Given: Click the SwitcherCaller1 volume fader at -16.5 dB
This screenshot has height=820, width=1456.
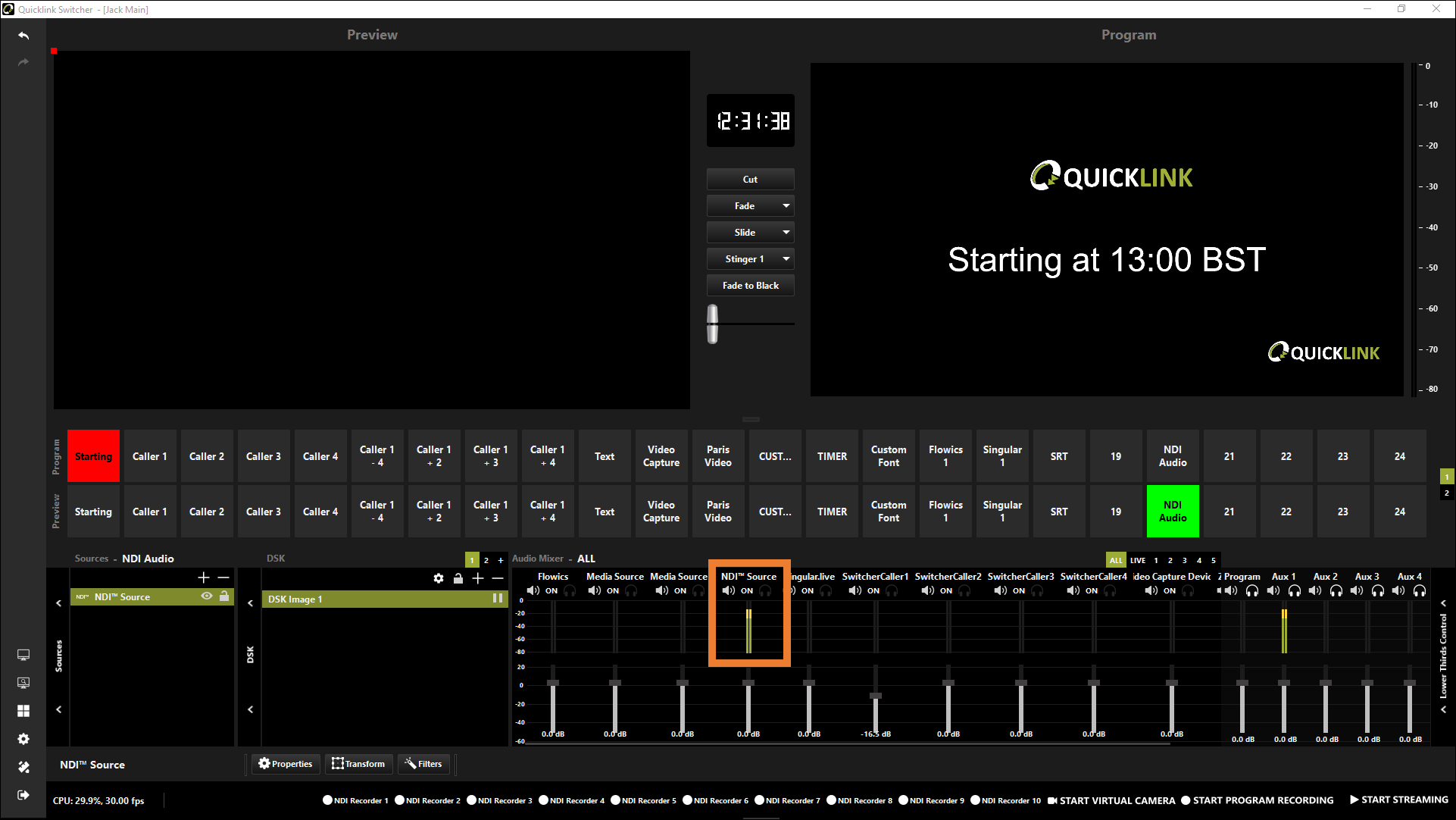Looking at the screenshot, I should [x=876, y=696].
